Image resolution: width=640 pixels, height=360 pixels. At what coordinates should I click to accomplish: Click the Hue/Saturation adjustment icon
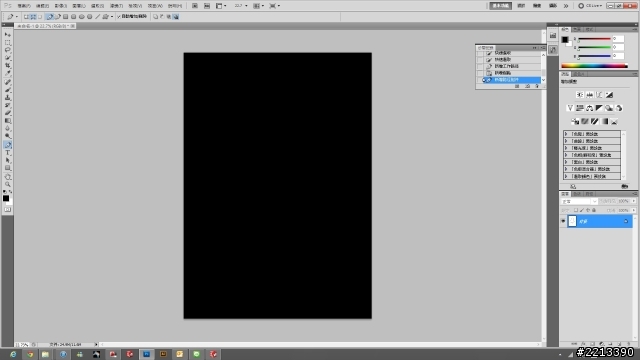pos(580,108)
